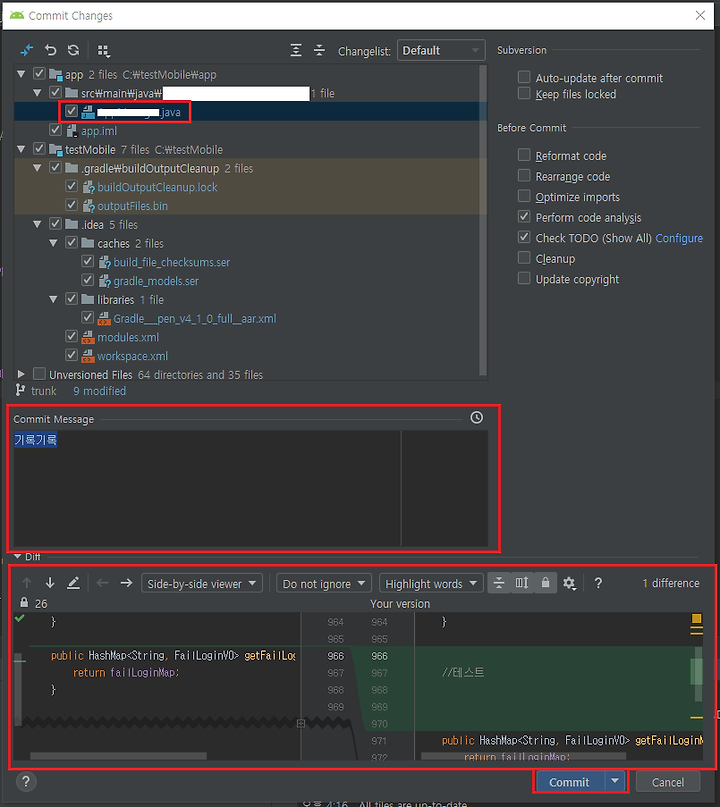Select outputFiles.bin file
This screenshot has height=807, width=720.
pyautogui.click(x=132, y=206)
